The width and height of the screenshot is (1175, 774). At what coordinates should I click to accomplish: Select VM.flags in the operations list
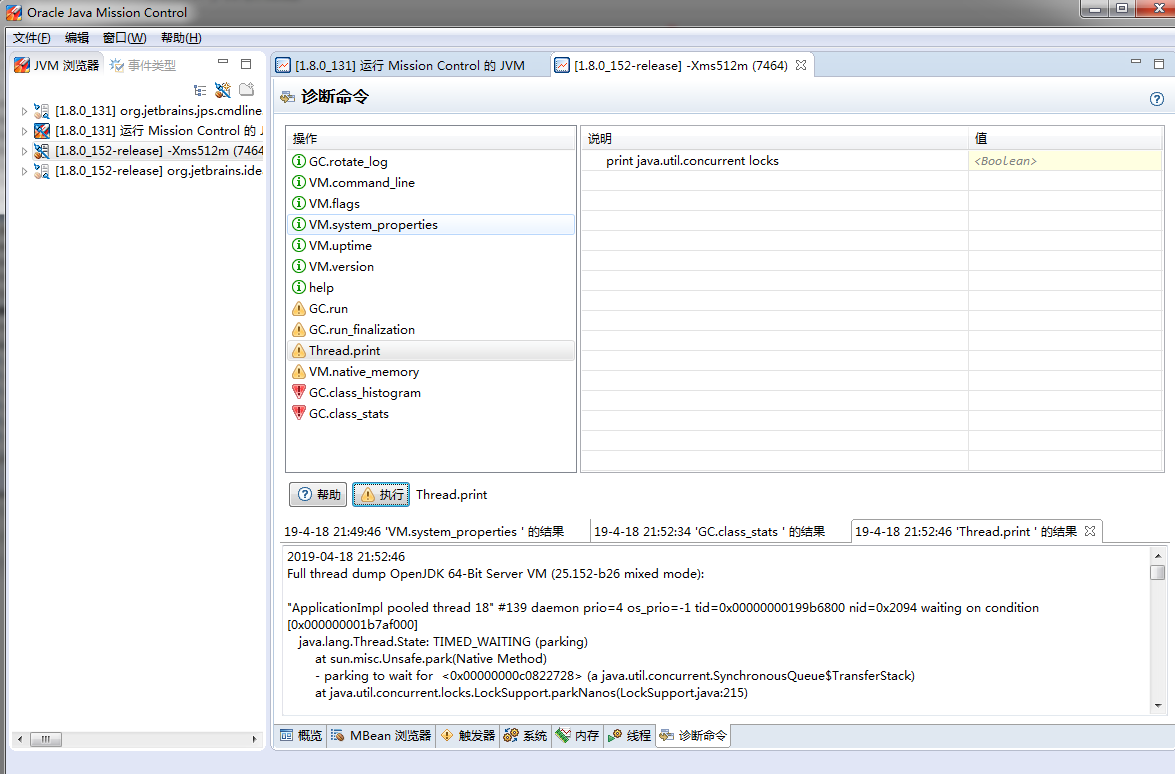[x=330, y=203]
